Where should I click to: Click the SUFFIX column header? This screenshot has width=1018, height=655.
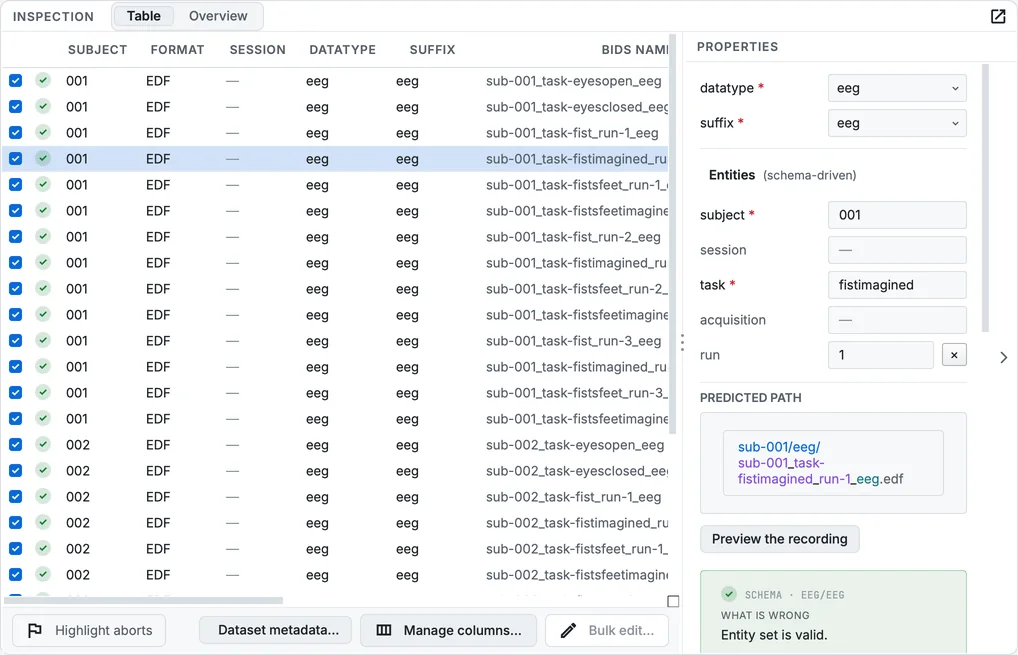tap(432, 50)
